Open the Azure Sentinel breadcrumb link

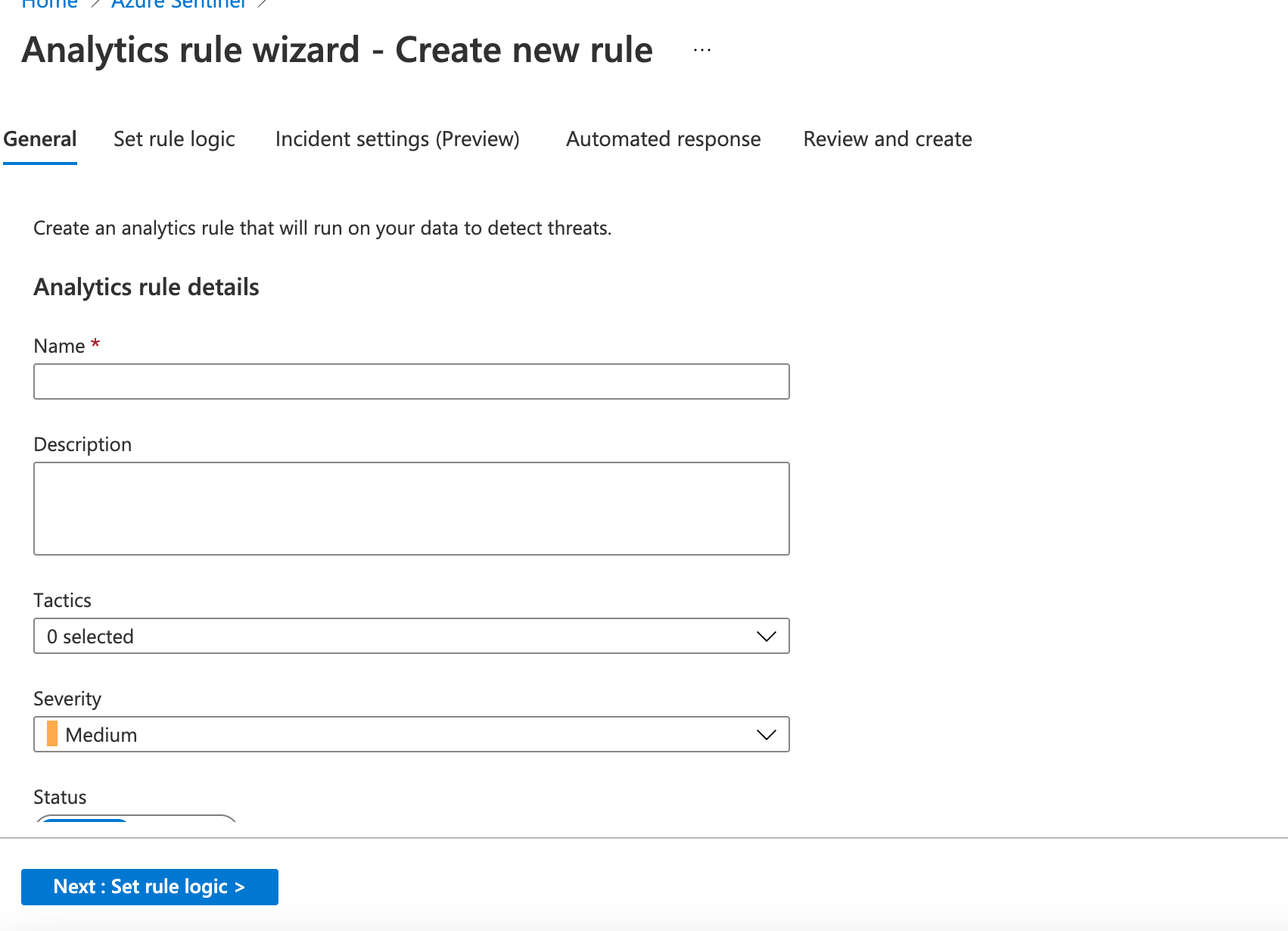point(179,4)
